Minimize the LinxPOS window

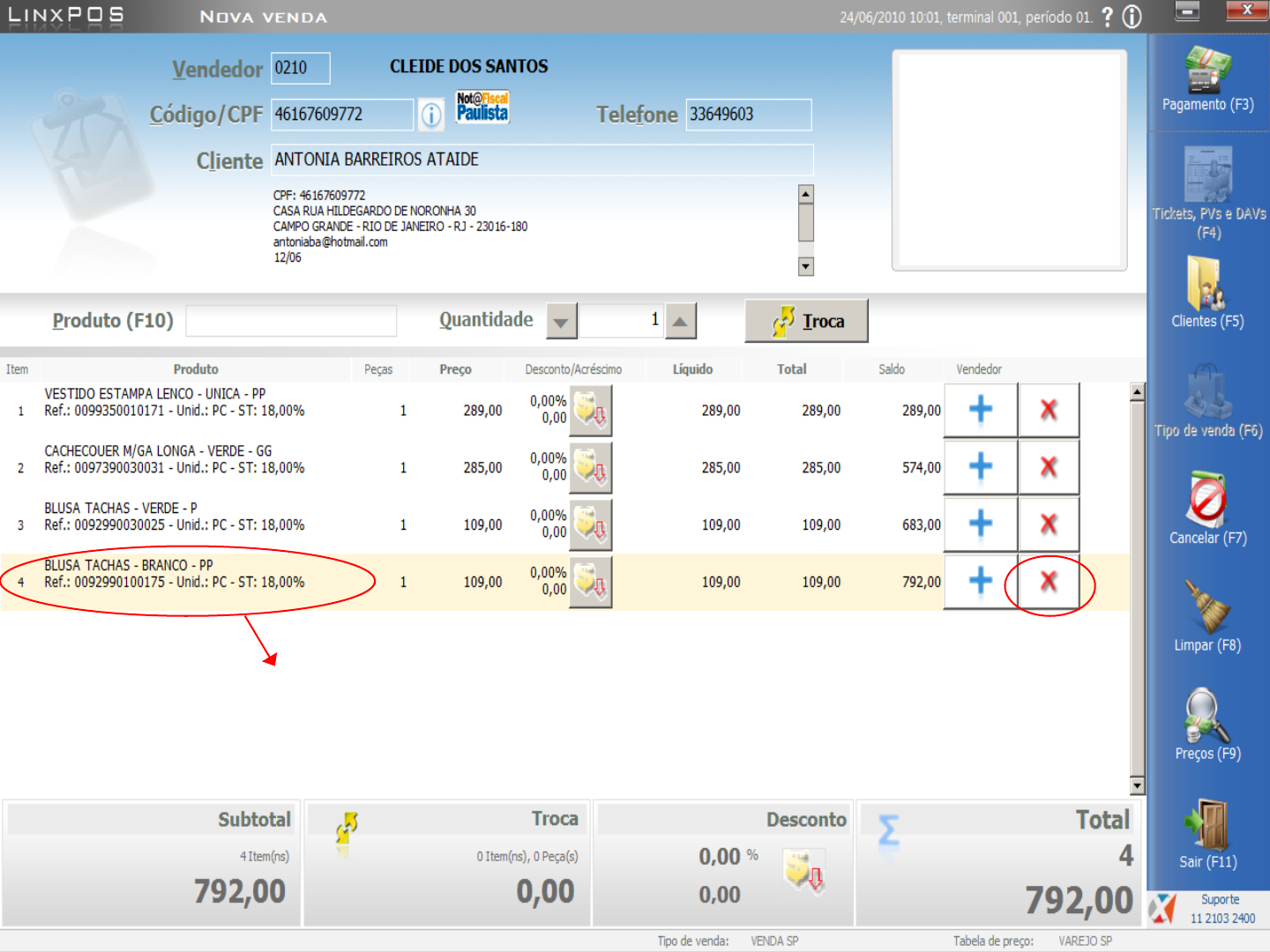(1187, 11)
